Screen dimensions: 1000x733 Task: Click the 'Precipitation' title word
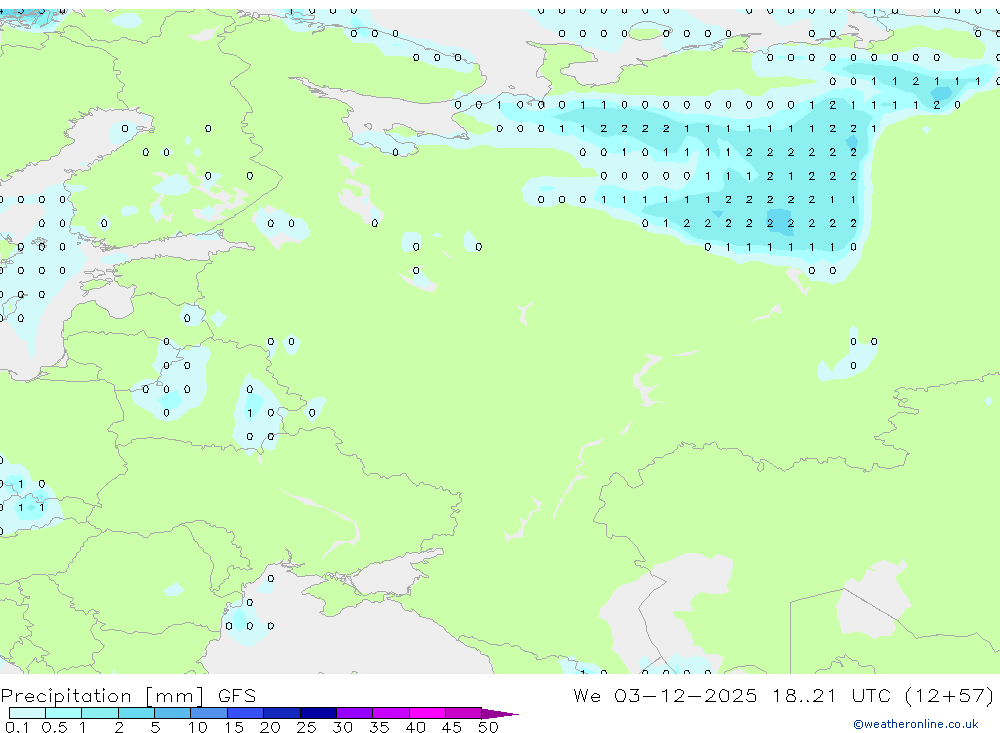pos(66,695)
